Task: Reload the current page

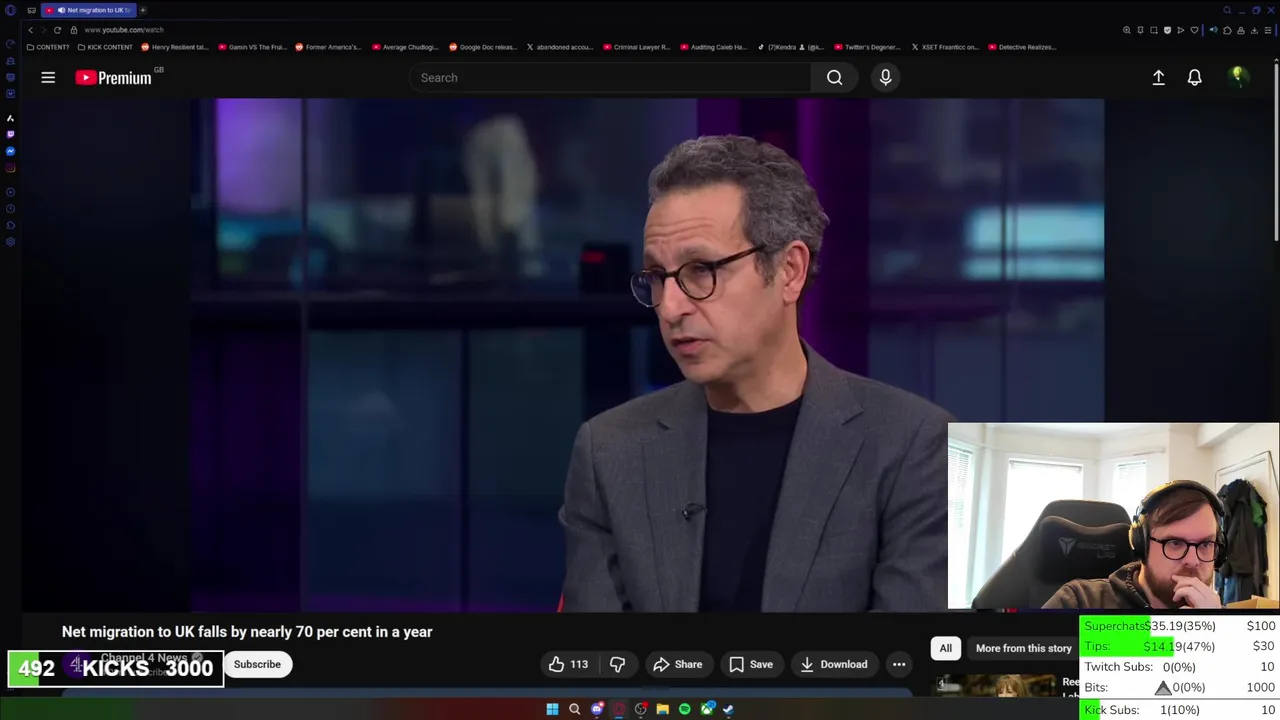Action: pyautogui.click(x=57, y=30)
